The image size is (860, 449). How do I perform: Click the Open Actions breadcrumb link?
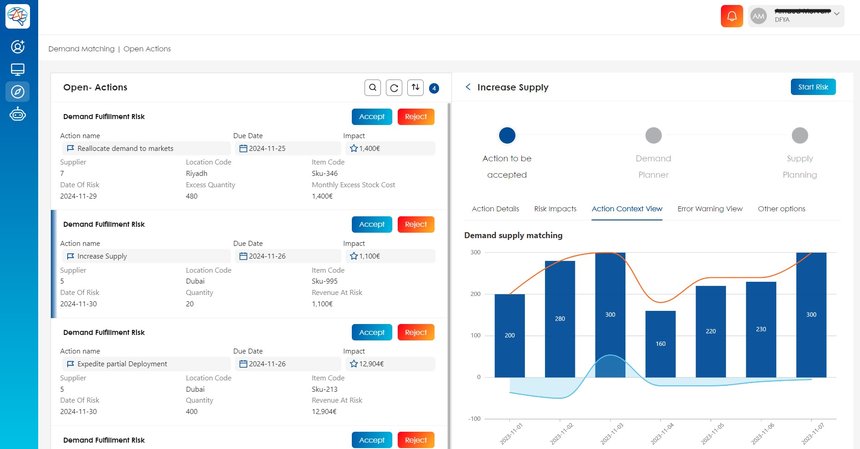click(x=147, y=49)
